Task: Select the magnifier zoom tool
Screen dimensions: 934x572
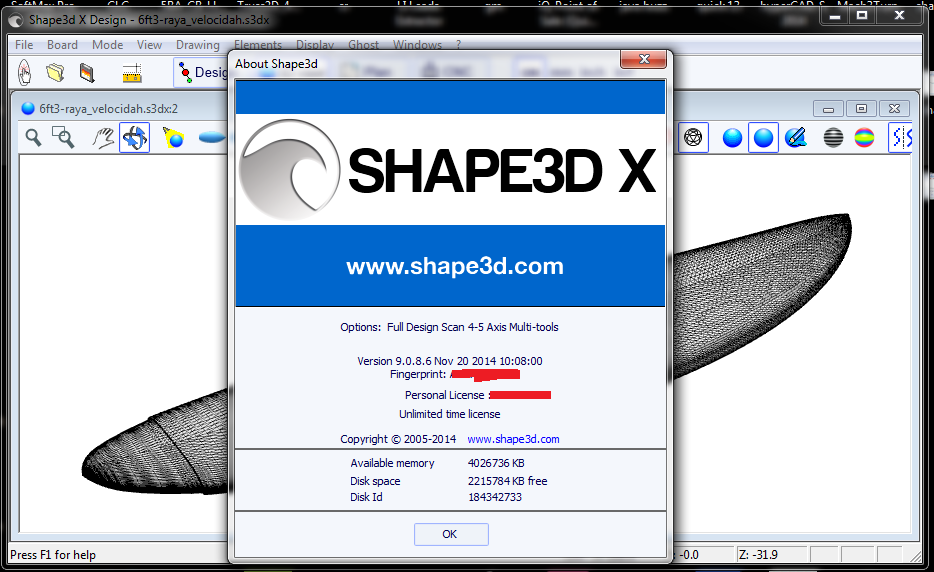Action: [x=33, y=138]
